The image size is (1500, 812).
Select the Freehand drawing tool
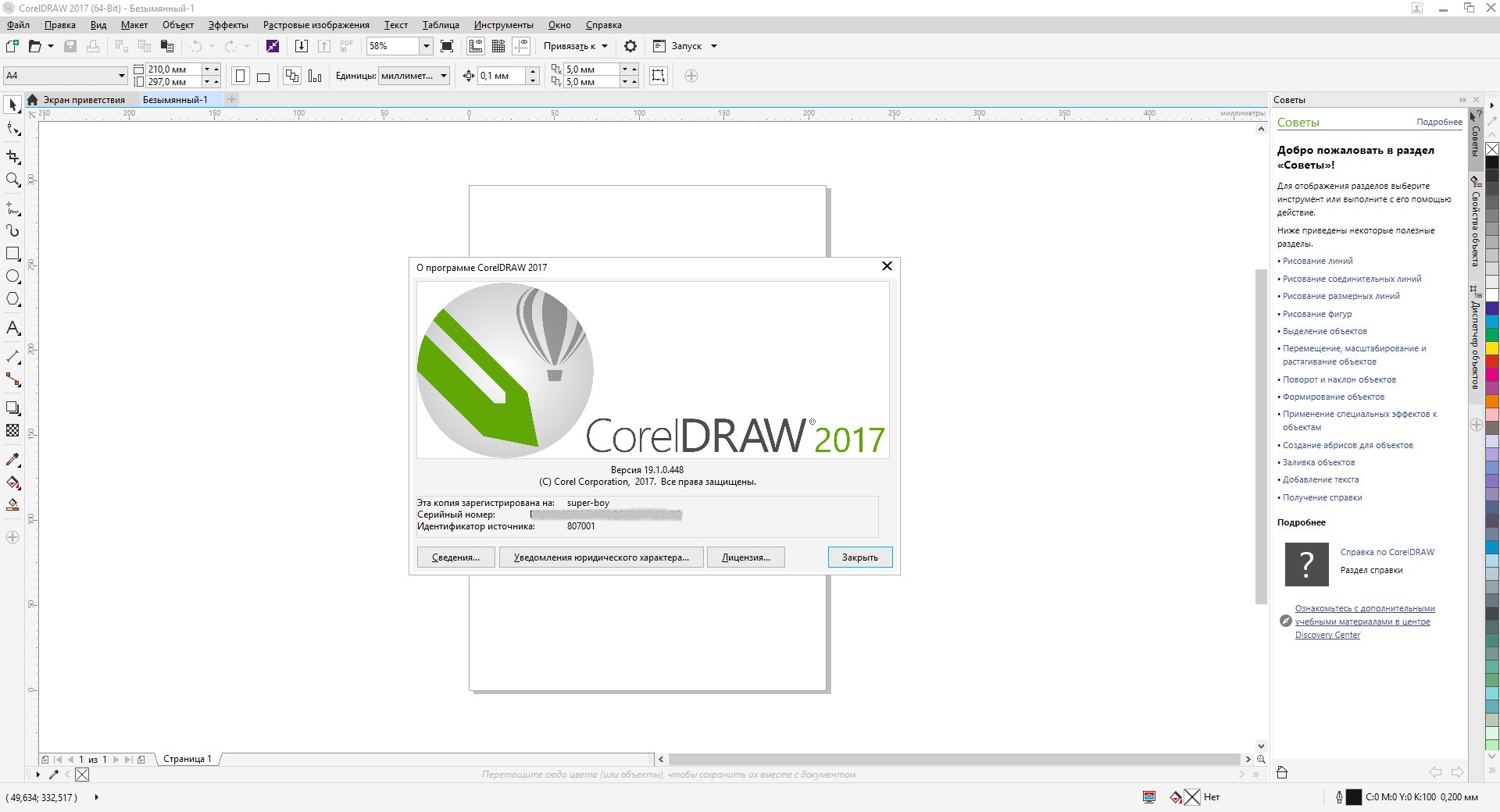pyautogui.click(x=12, y=208)
